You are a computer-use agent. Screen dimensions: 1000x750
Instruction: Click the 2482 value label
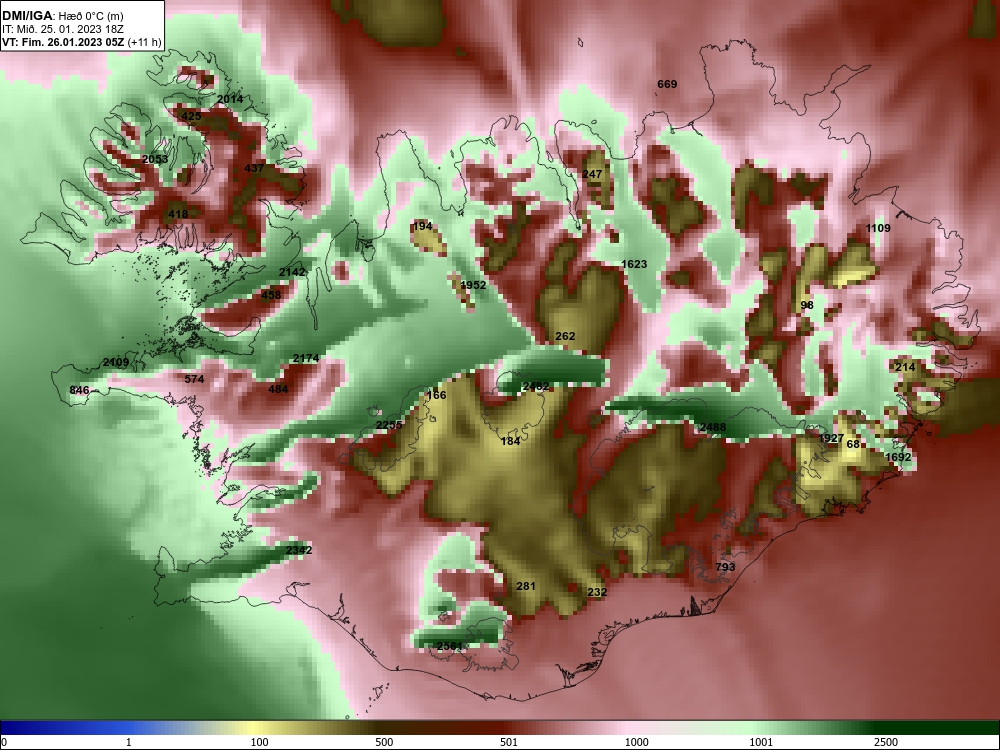(x=536, y=386)
